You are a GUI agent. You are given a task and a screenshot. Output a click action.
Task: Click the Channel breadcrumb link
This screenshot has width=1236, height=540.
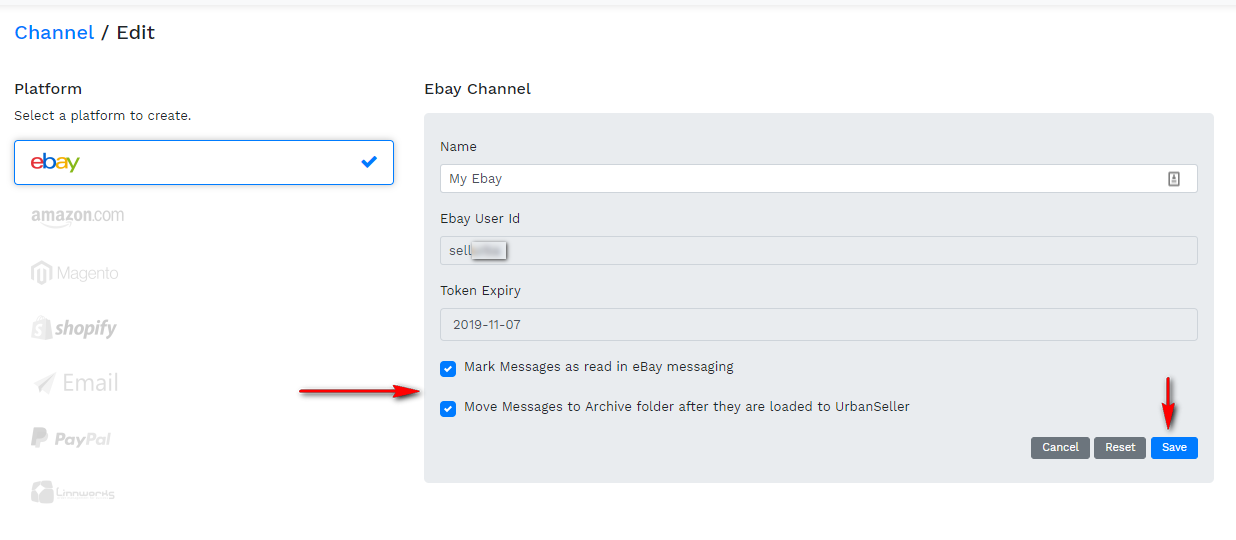[x=54, y=33]
